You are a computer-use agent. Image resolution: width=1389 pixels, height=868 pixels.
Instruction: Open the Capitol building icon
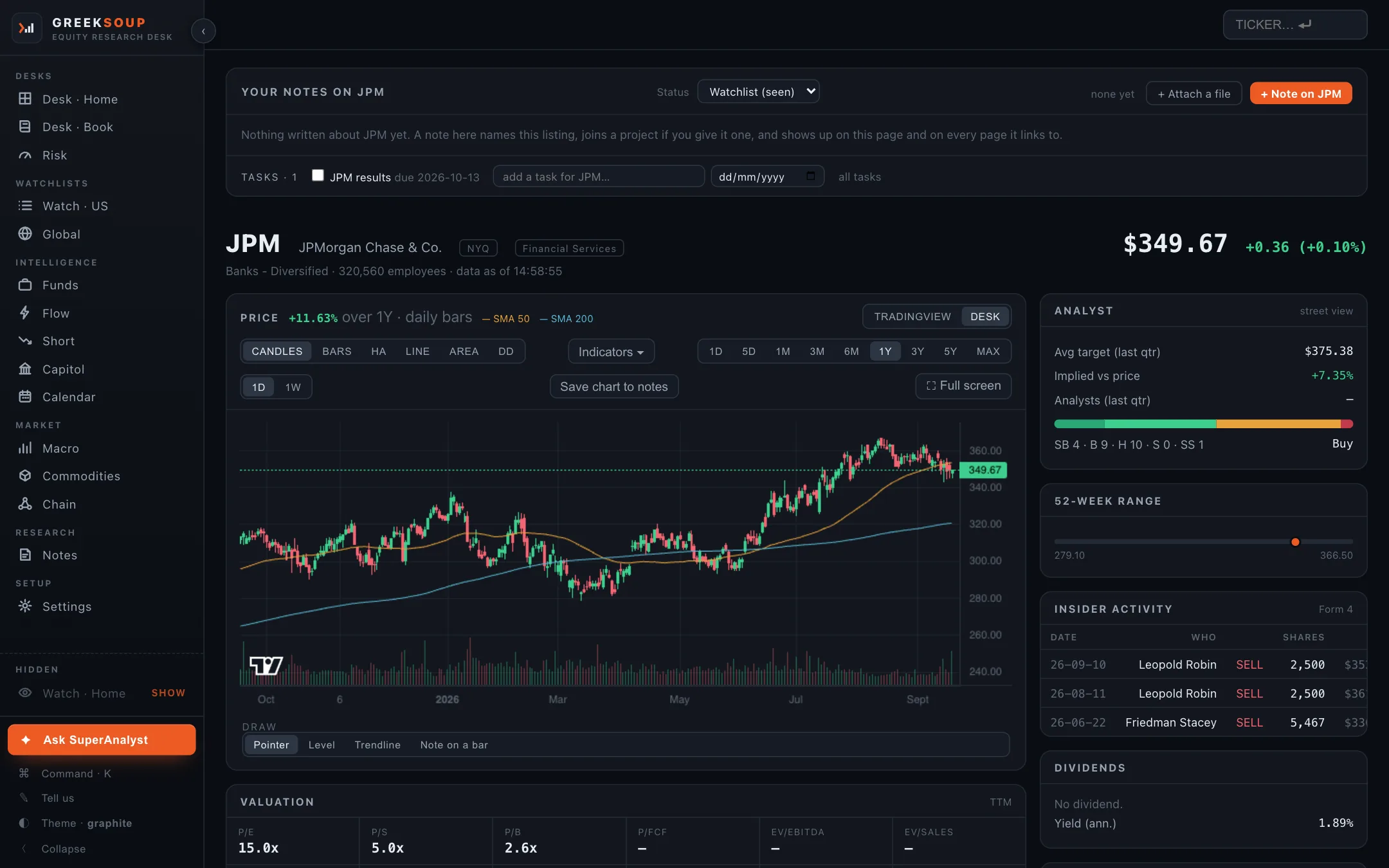click(x=25, y=369)
